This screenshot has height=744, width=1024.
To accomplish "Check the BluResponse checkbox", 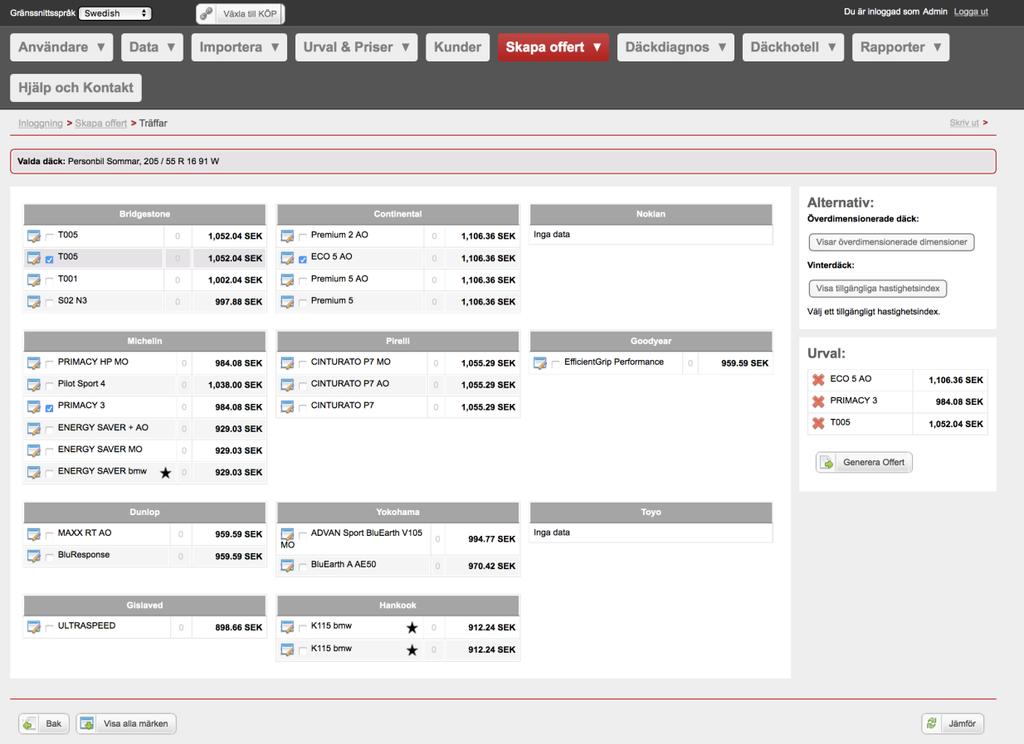I will tap(49, 557).
